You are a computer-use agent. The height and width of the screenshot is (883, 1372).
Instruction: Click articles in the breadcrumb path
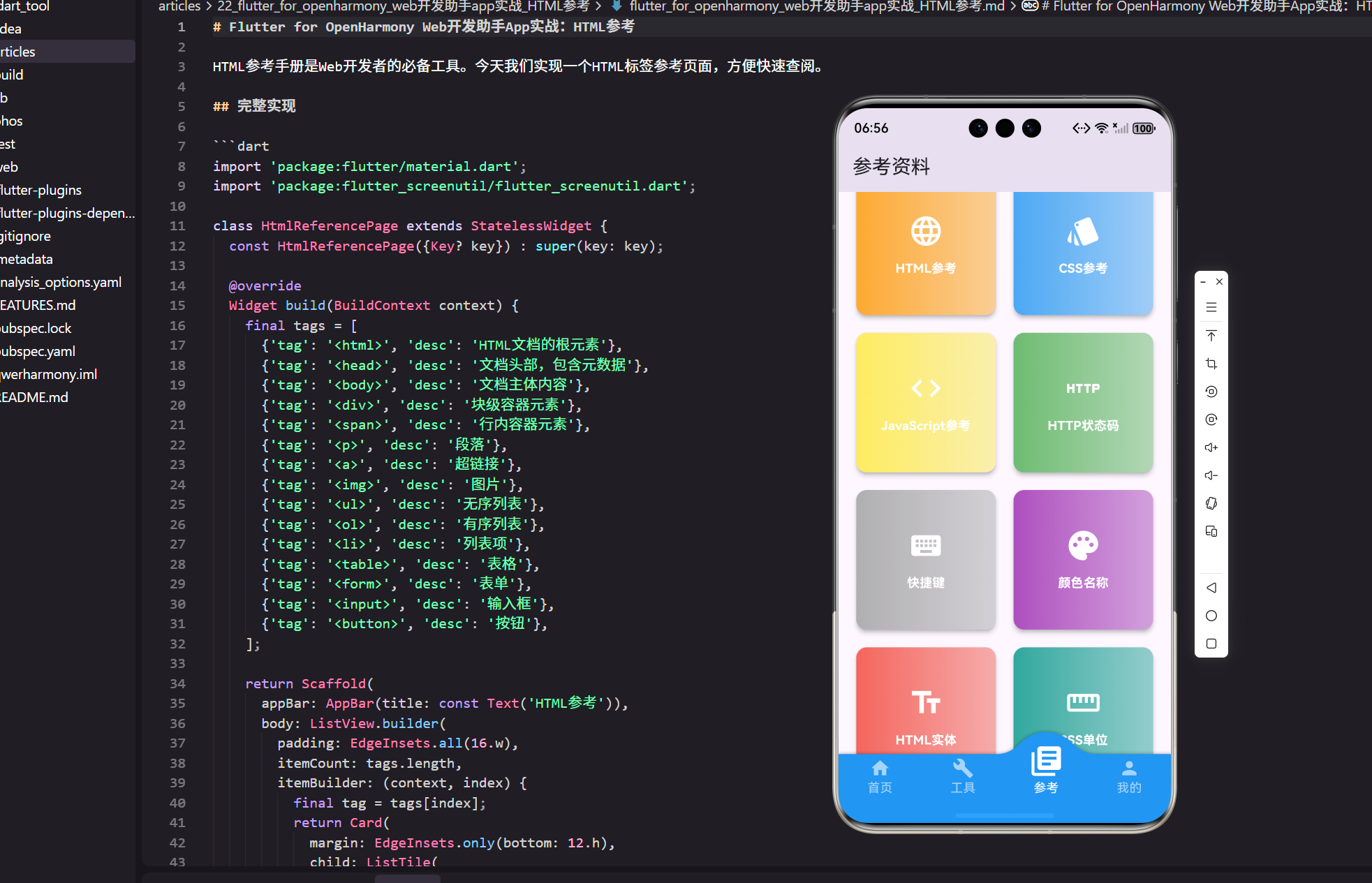pyautogui.click(x=179, y=6)
